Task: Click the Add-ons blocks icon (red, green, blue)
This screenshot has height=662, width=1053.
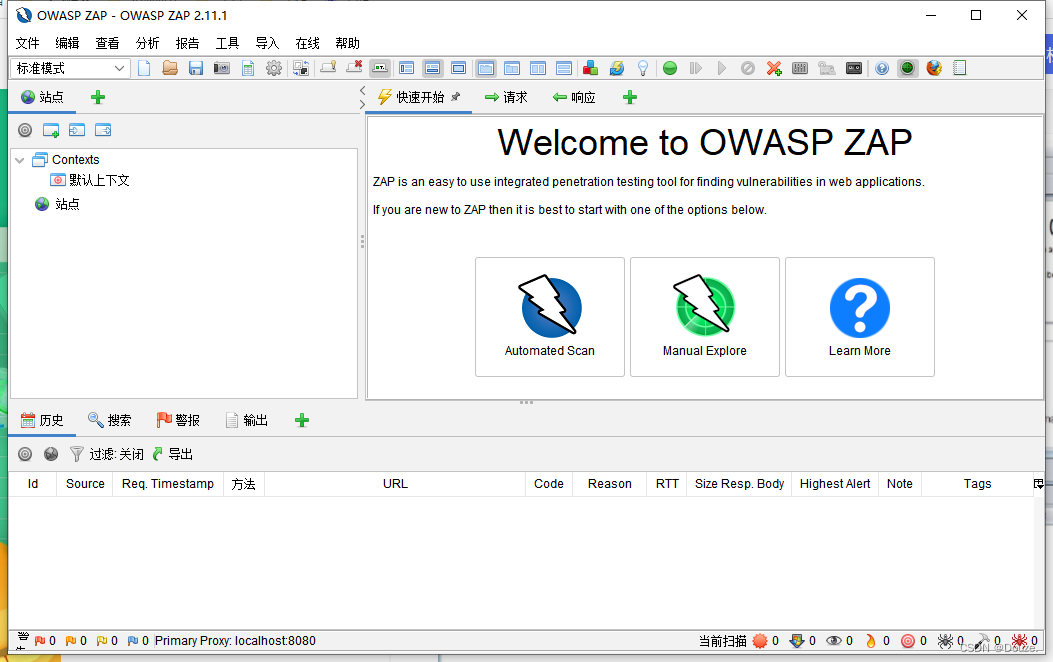Action: tap(590, 68)
